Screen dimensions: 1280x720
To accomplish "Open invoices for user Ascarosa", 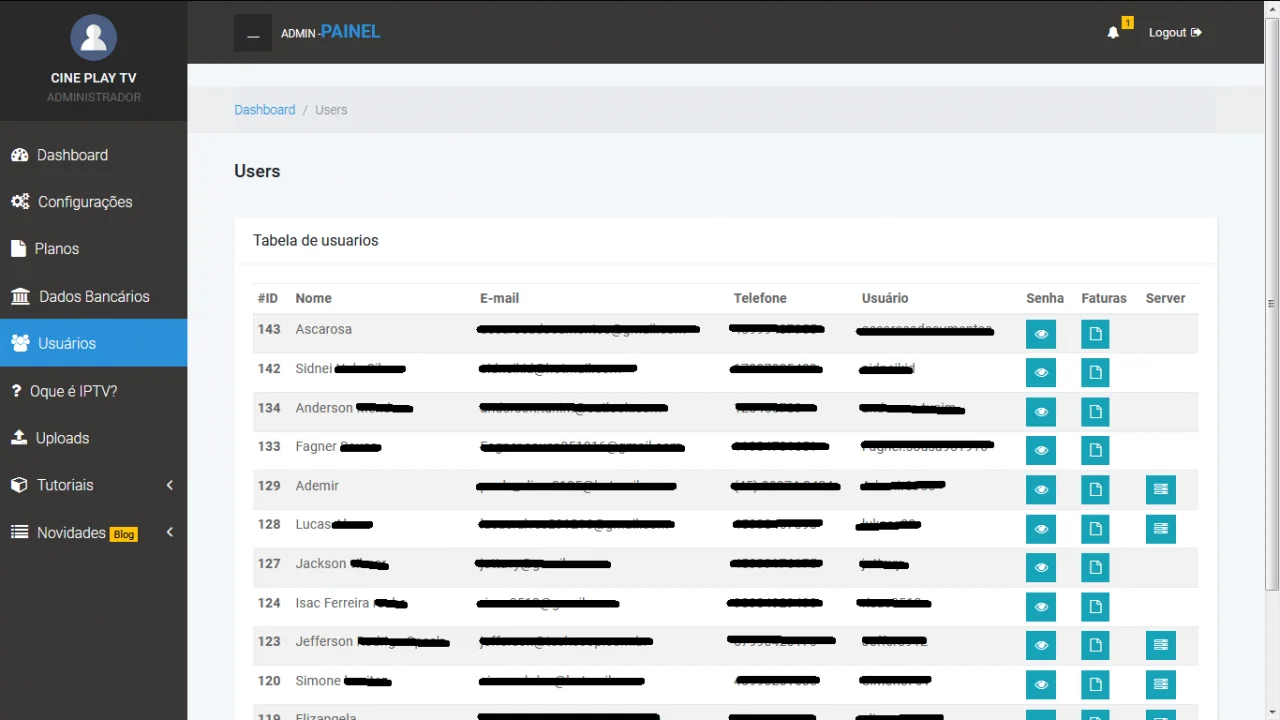I will point(1095,334).
